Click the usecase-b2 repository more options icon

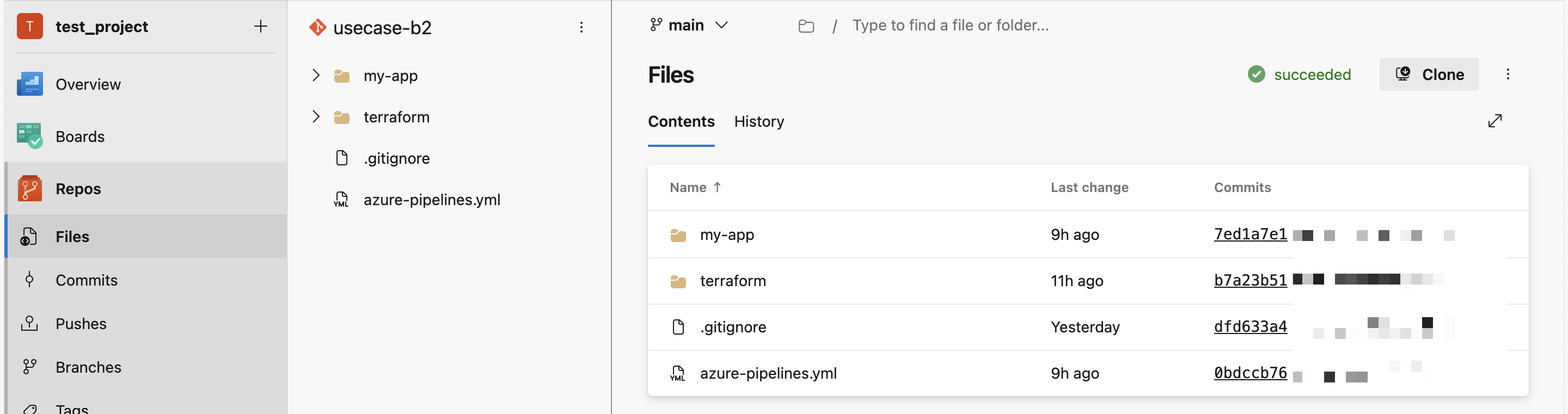point(581,27)
